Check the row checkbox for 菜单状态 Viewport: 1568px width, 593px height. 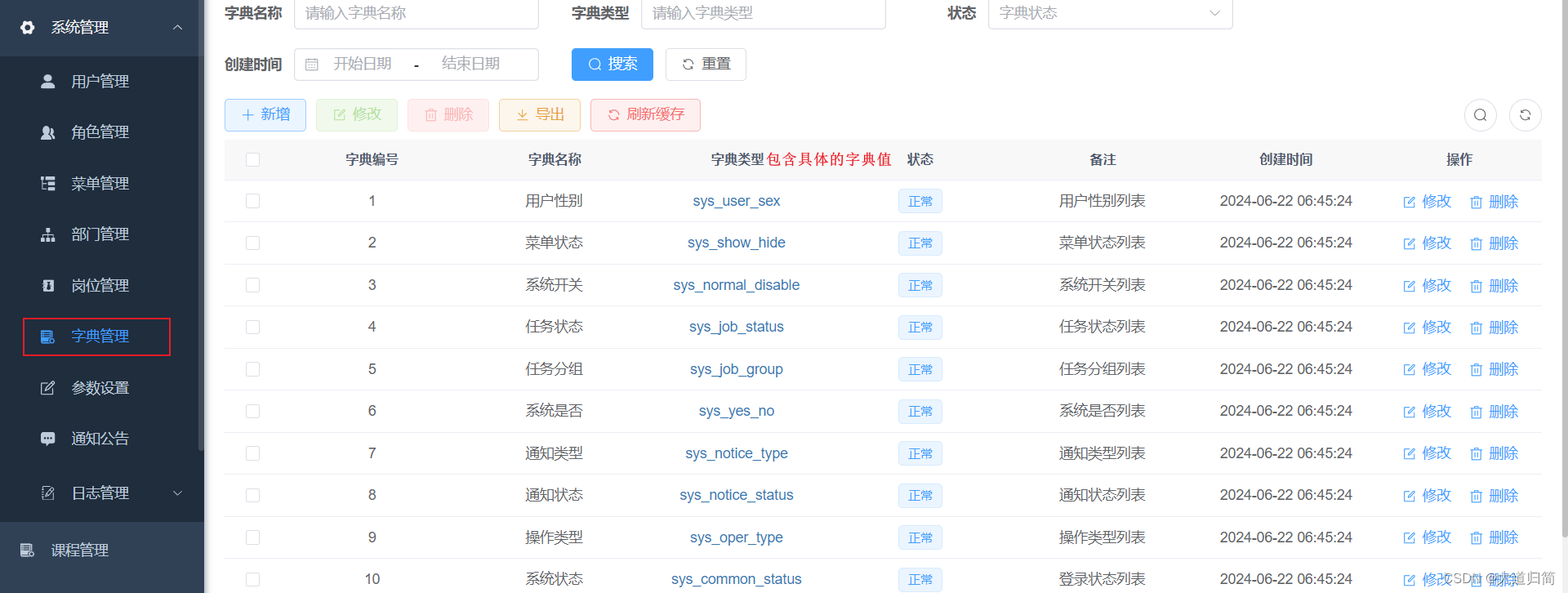tap(252, 243)
